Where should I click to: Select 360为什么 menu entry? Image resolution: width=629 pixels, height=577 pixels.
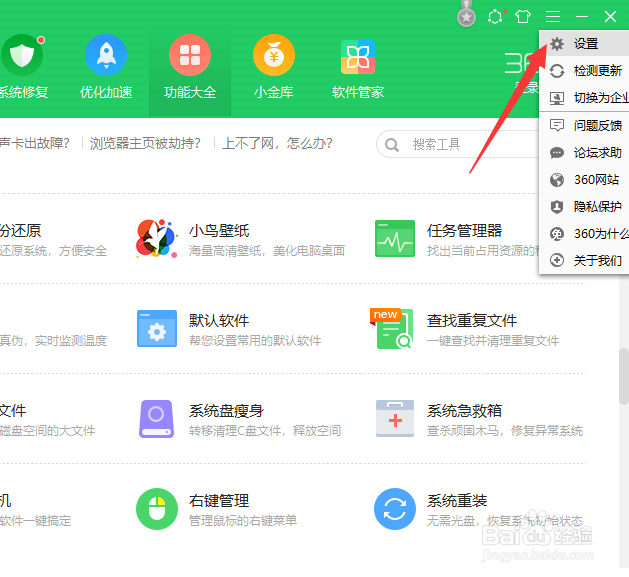click(584, 233)
